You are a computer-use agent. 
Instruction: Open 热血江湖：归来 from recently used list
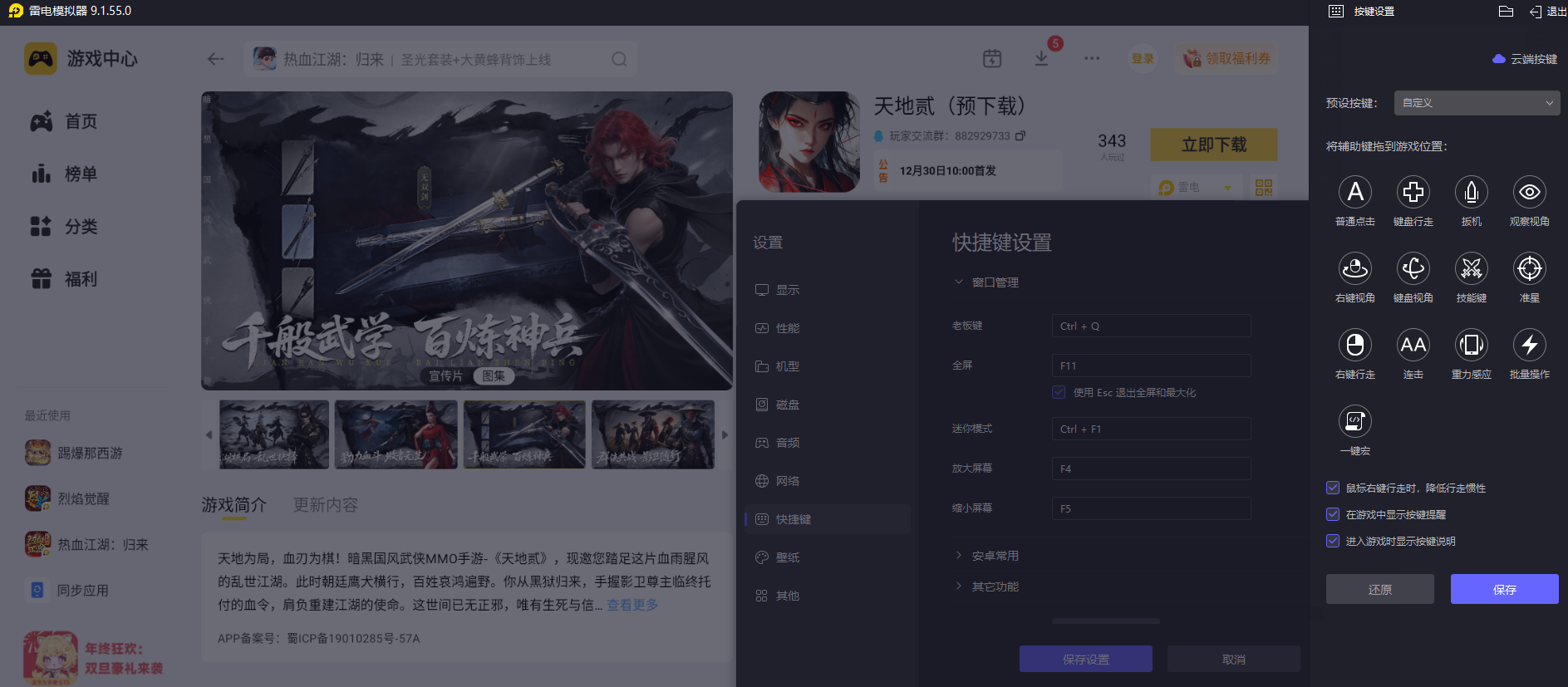86,544
